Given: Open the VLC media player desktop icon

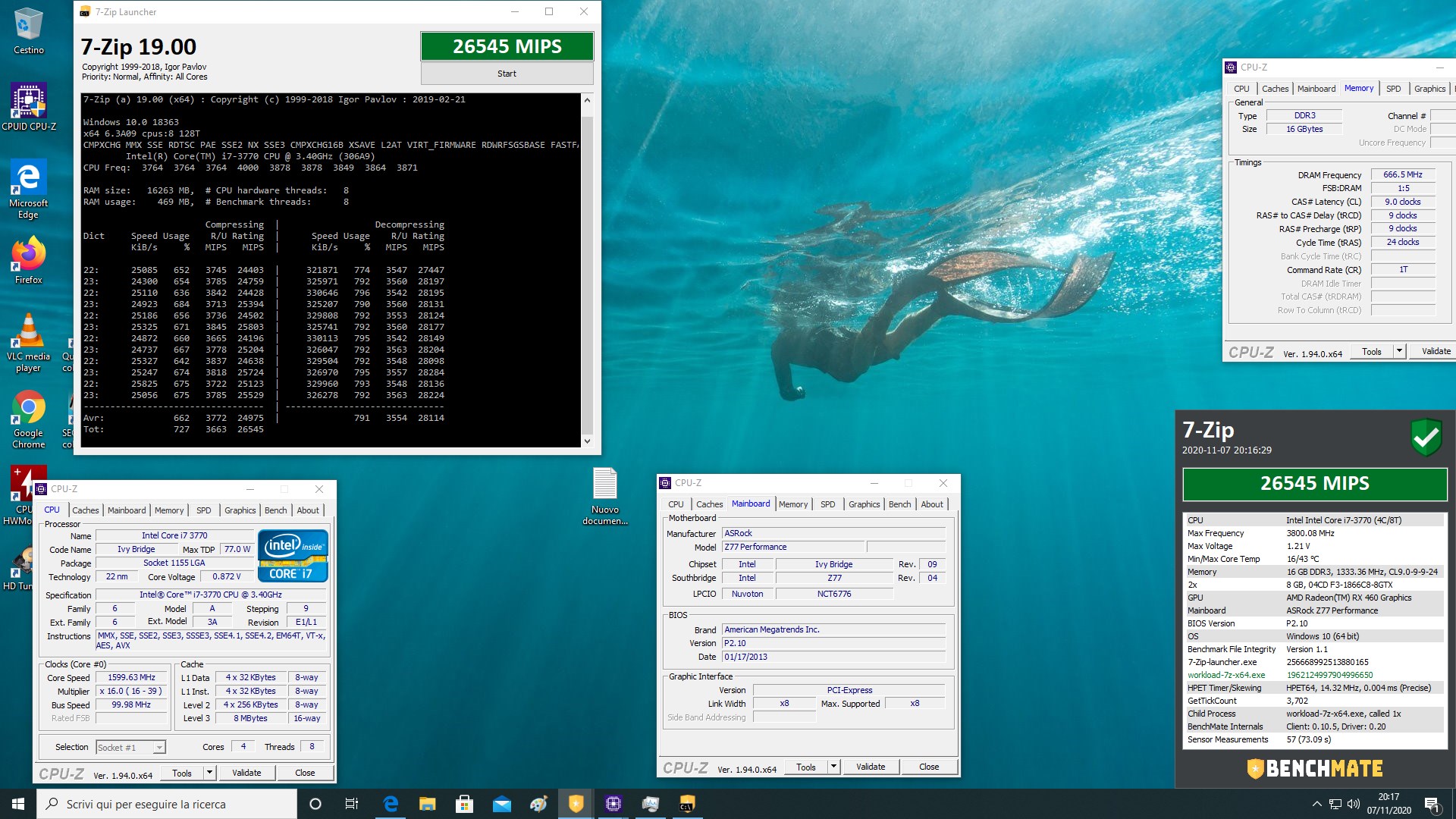Looking at the screenshot, I should pos(28,343).
